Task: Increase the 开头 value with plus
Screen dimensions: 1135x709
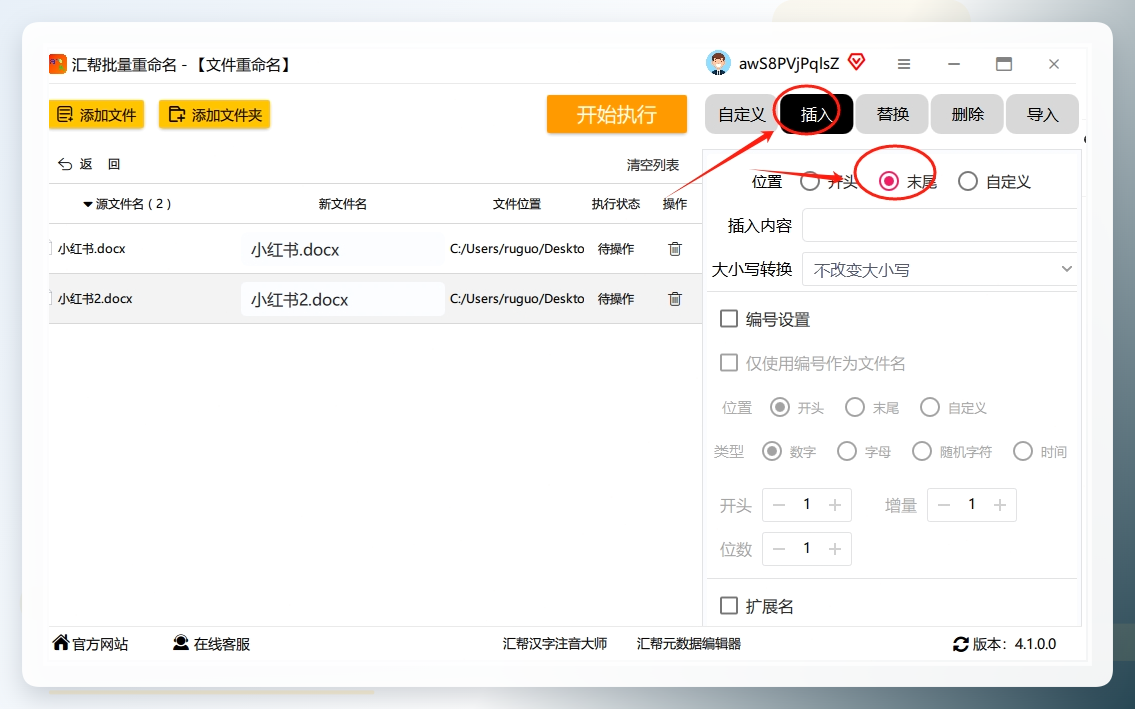Action: click(x=835, y=505)
